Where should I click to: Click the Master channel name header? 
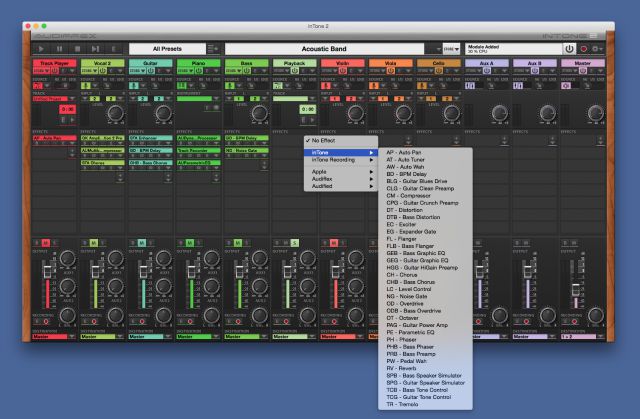[x=582, y=63]
